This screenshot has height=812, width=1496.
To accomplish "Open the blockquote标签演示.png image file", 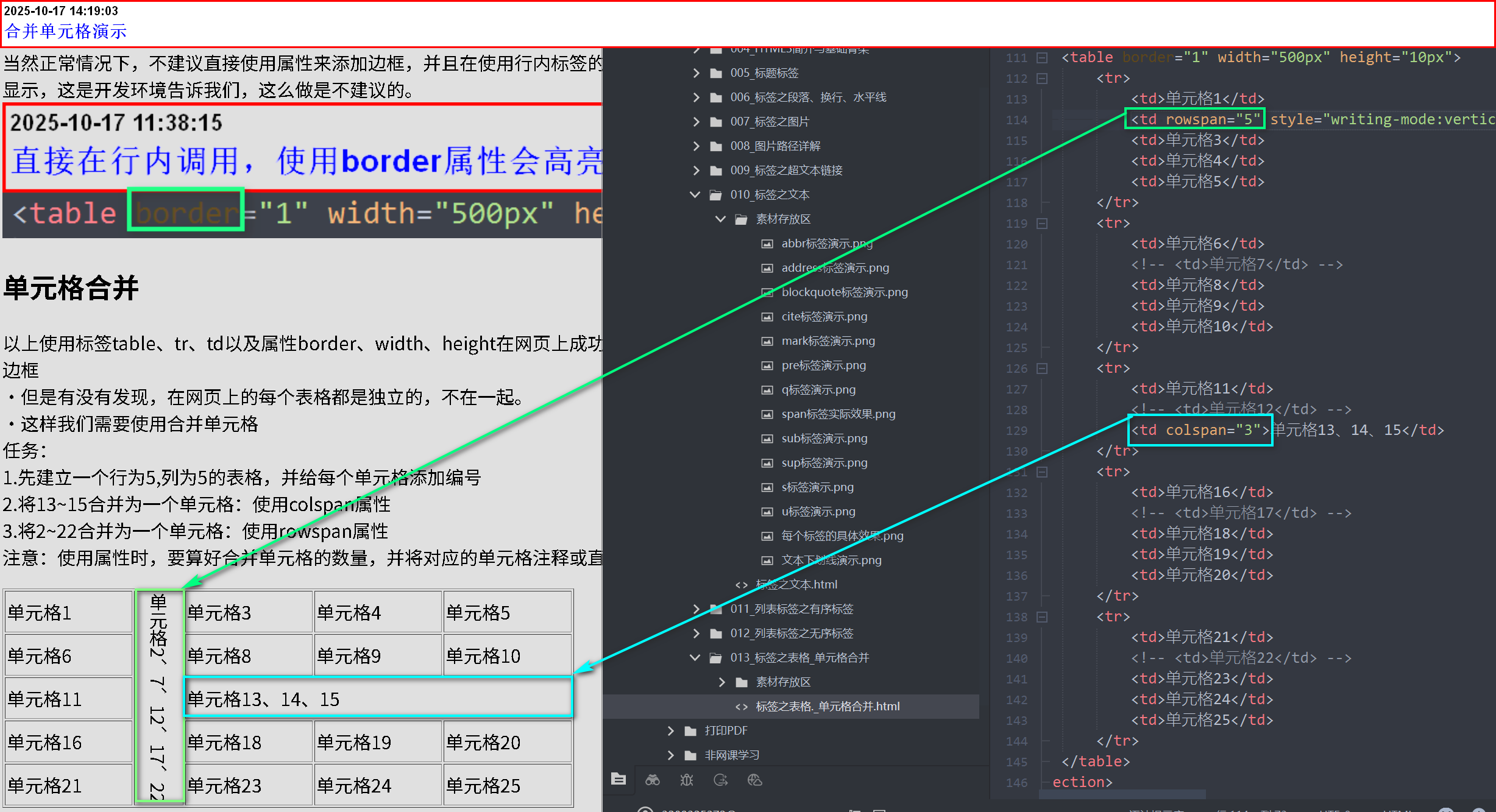I will [844, 292].
